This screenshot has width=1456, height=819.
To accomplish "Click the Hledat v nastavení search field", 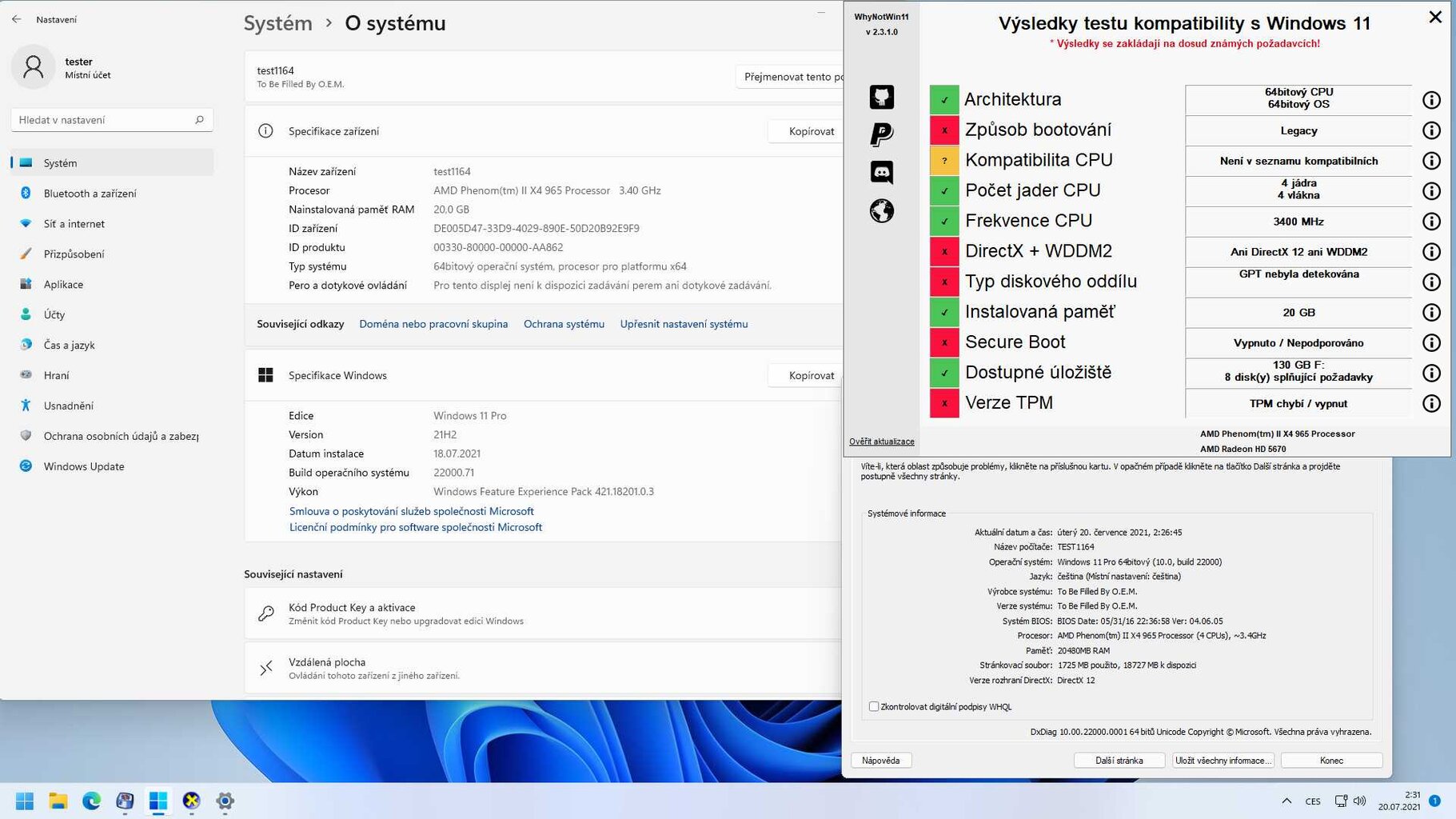I will click(x=104, y=120).
